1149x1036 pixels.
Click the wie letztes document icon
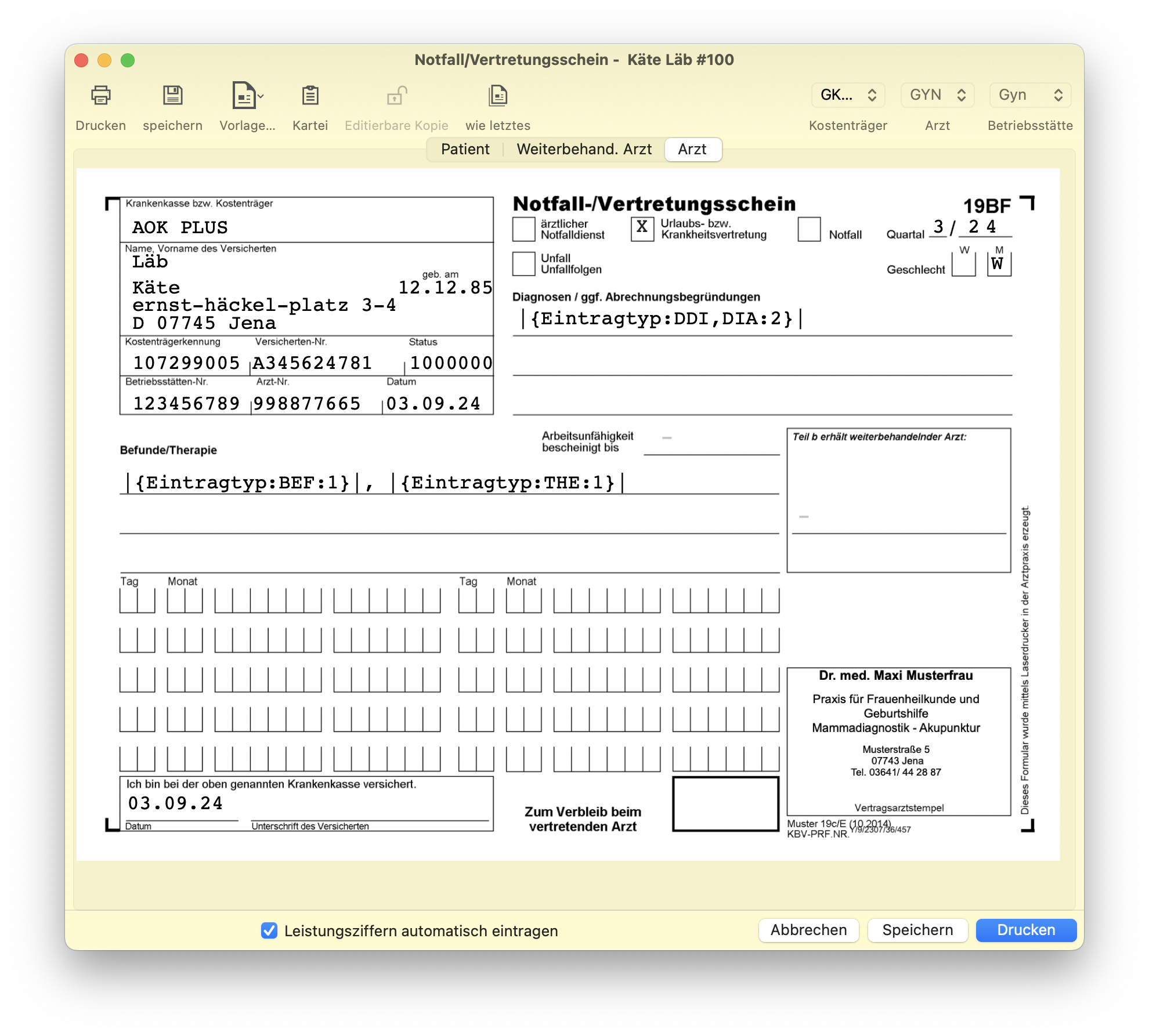tap(498, 96)
